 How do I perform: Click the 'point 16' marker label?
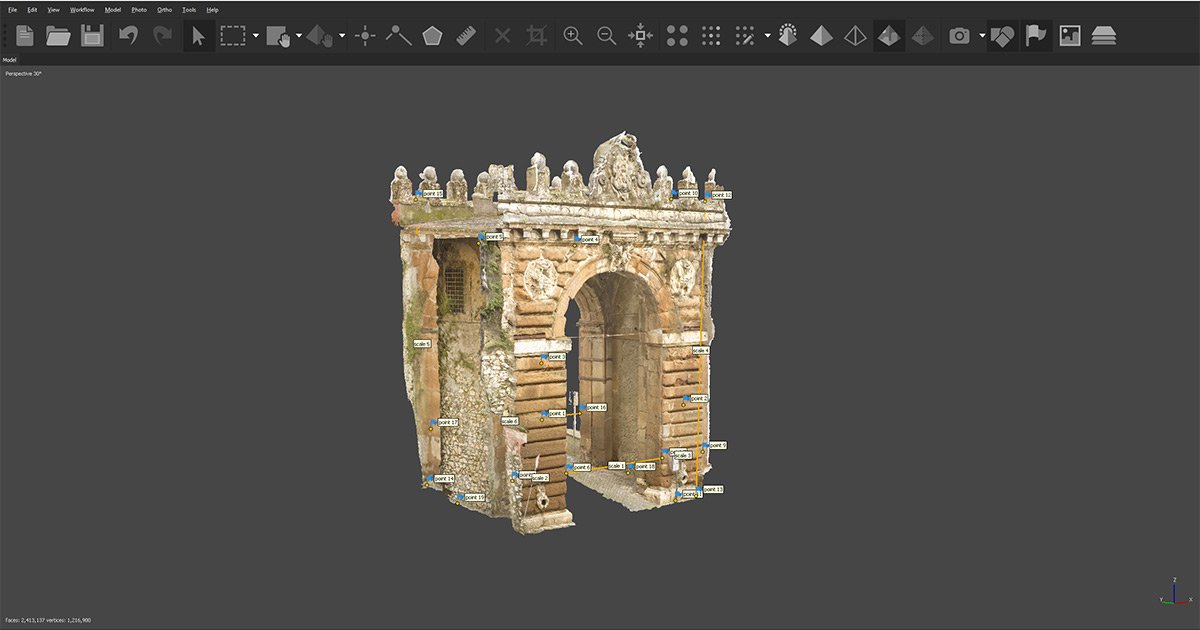[x=596, y=407]
